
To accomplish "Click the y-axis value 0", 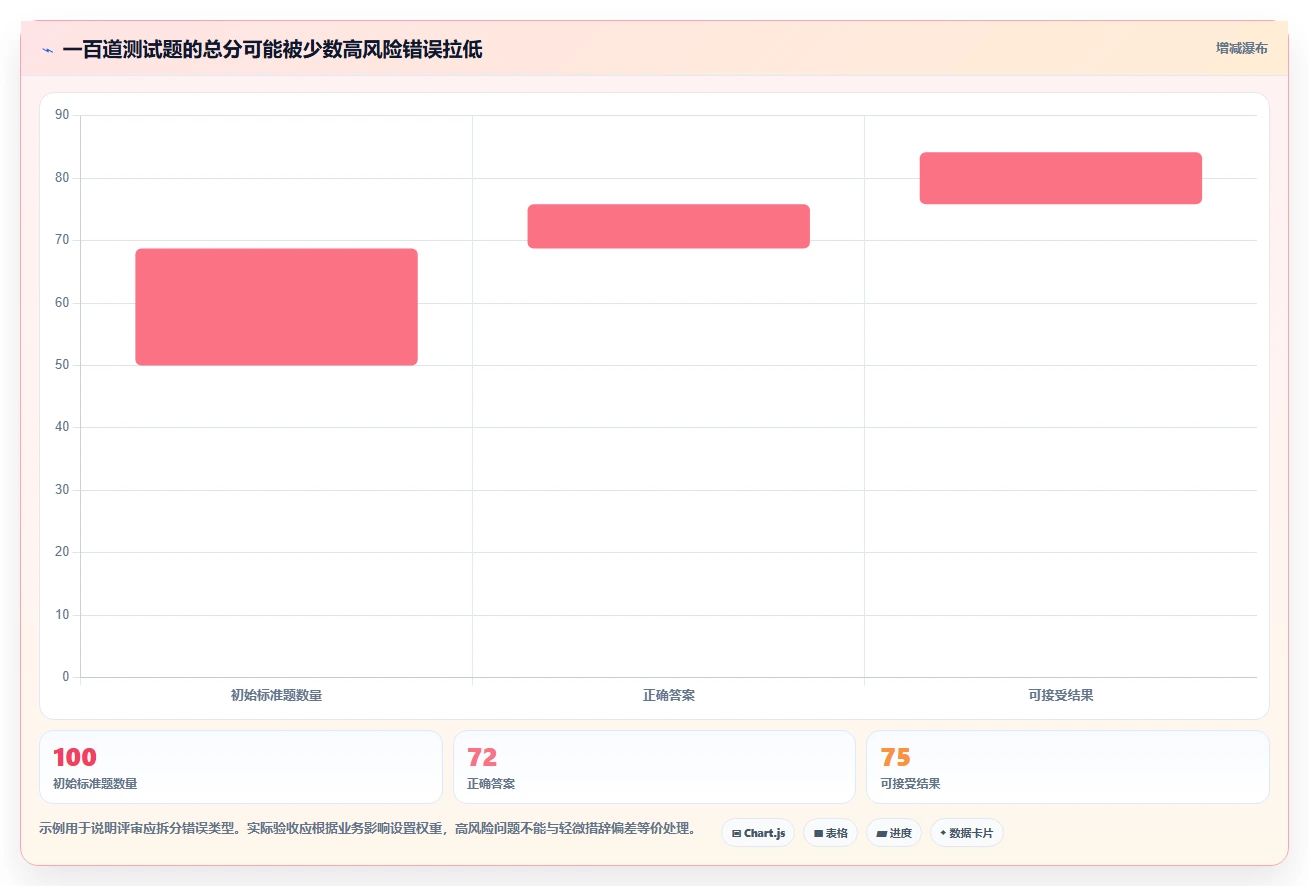I will (x=66, y=677).
